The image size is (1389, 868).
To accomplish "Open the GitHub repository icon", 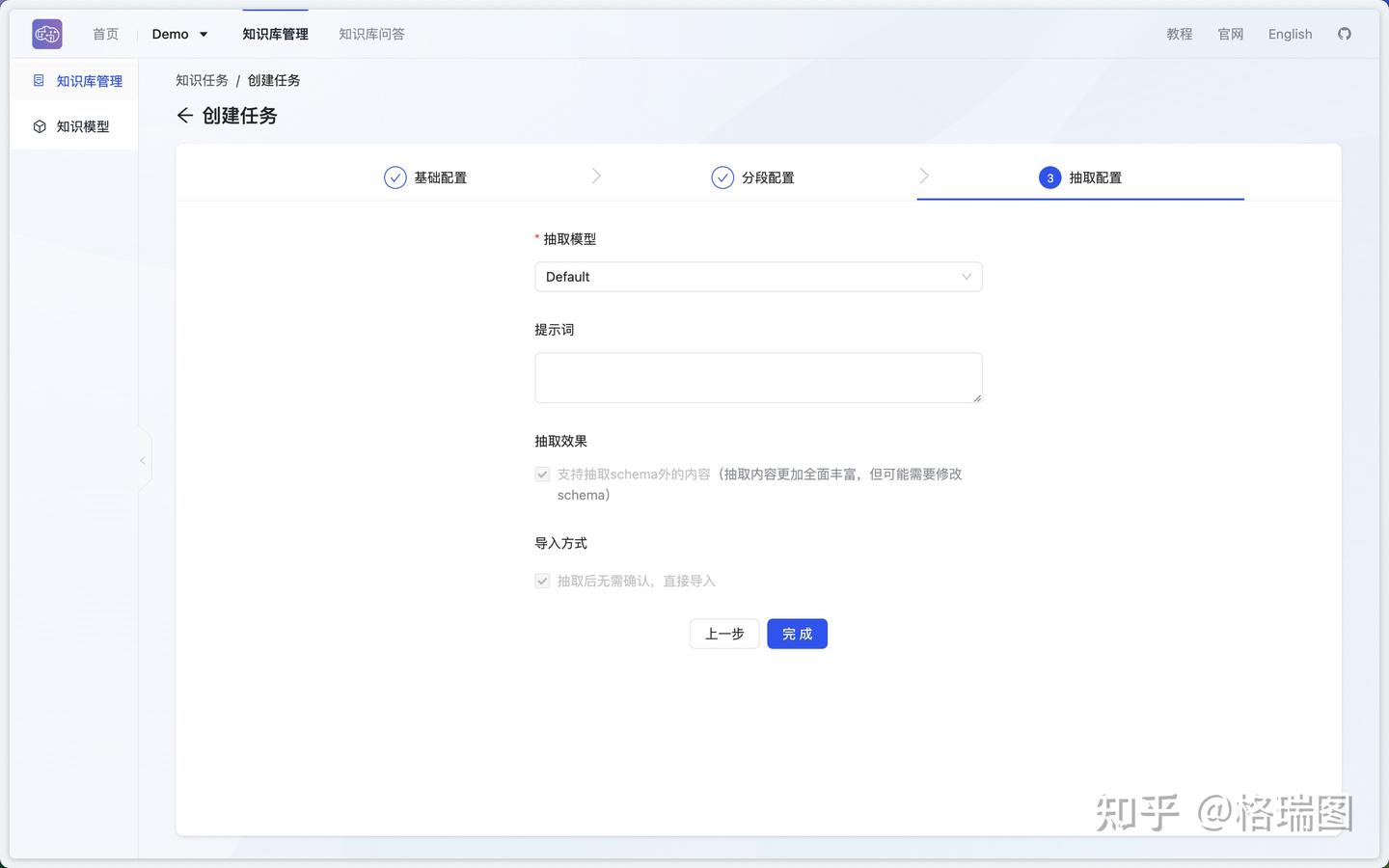I will click(x=1345, y=34).
